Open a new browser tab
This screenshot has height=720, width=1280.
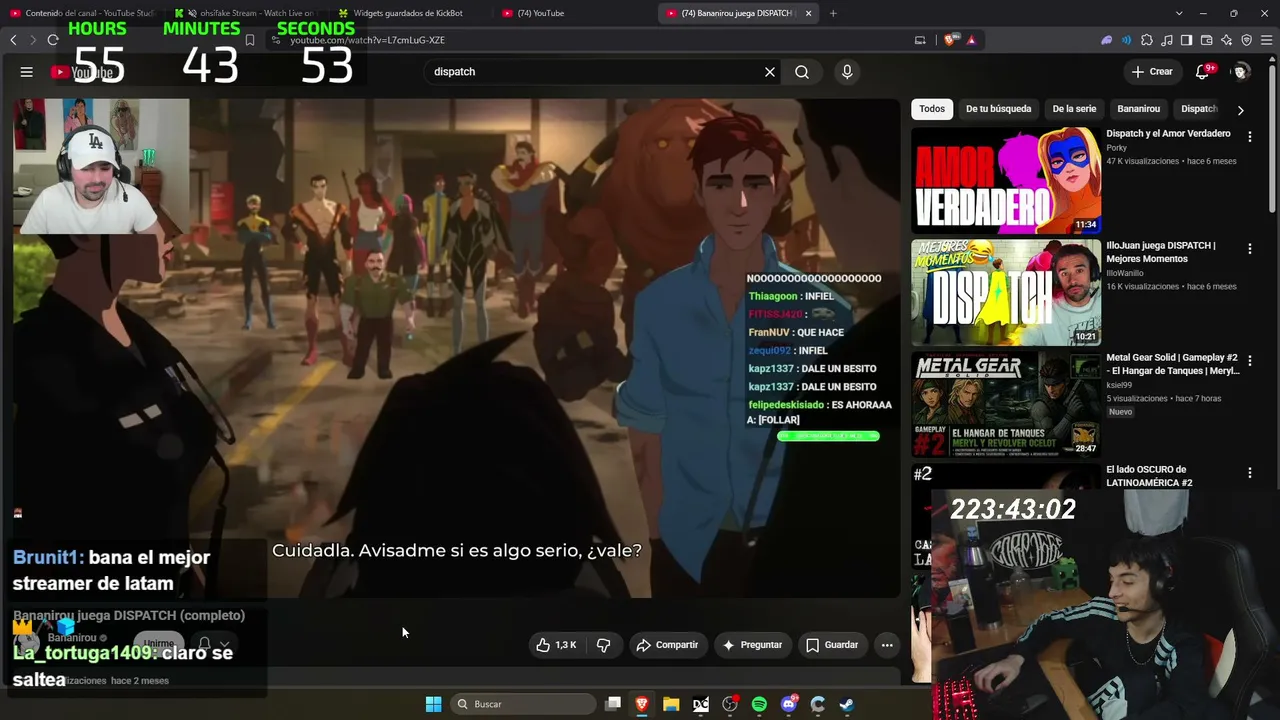[x=833, y=13]
